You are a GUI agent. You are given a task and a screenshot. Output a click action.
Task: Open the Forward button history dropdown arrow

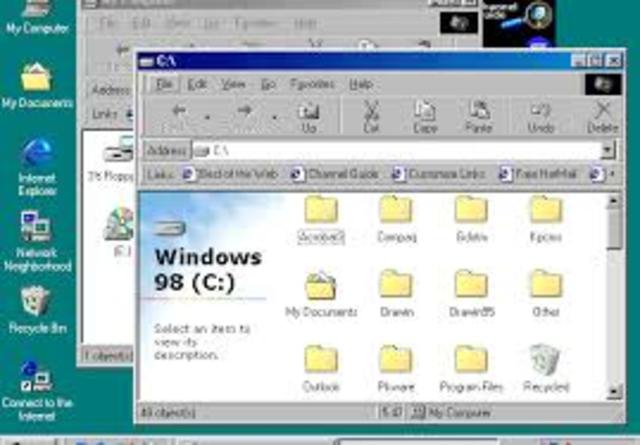274,118
